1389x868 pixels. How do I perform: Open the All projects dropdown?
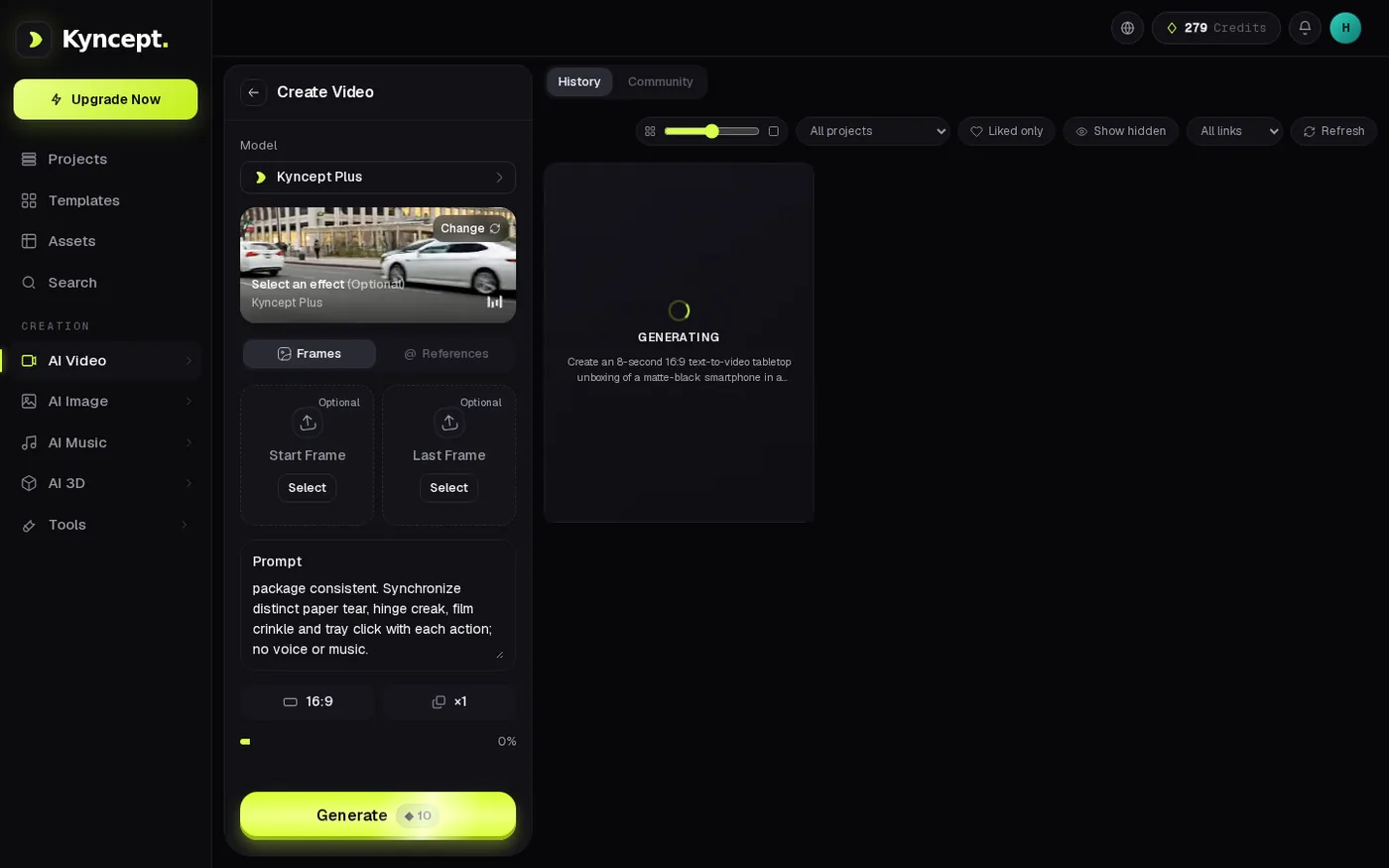click(x=873, y=131)
